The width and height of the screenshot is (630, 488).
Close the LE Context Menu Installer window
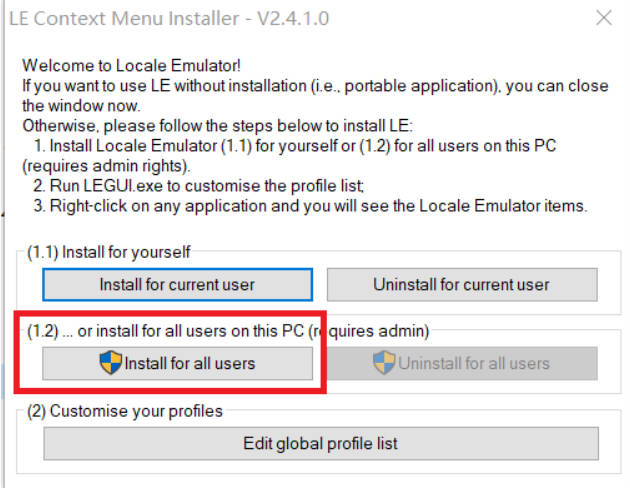pos(603,17)
